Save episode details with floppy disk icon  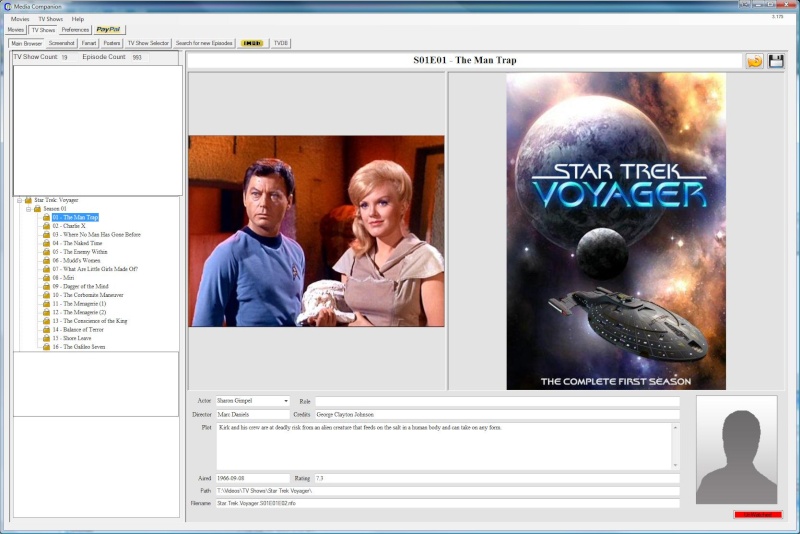tap(776, 61)
